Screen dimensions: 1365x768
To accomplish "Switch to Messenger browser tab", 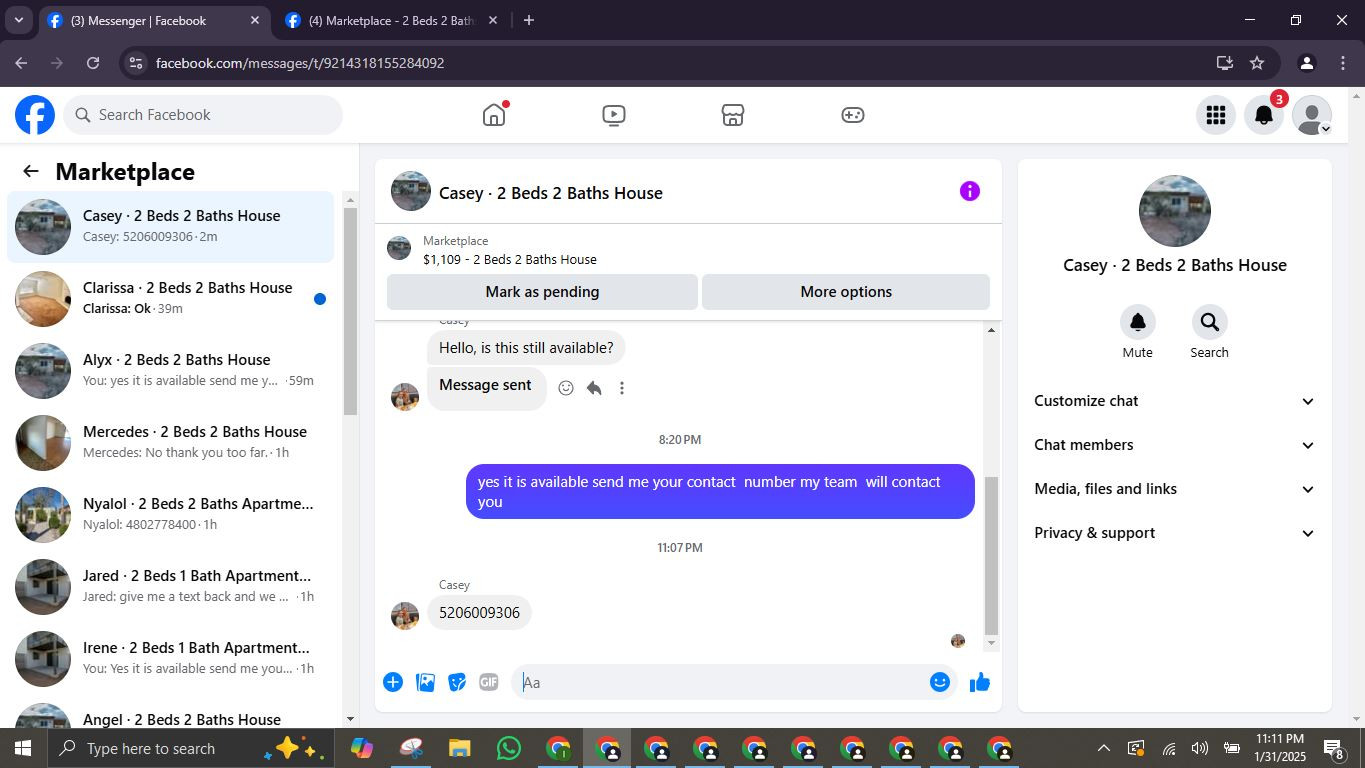I will (x=154, y=20).
